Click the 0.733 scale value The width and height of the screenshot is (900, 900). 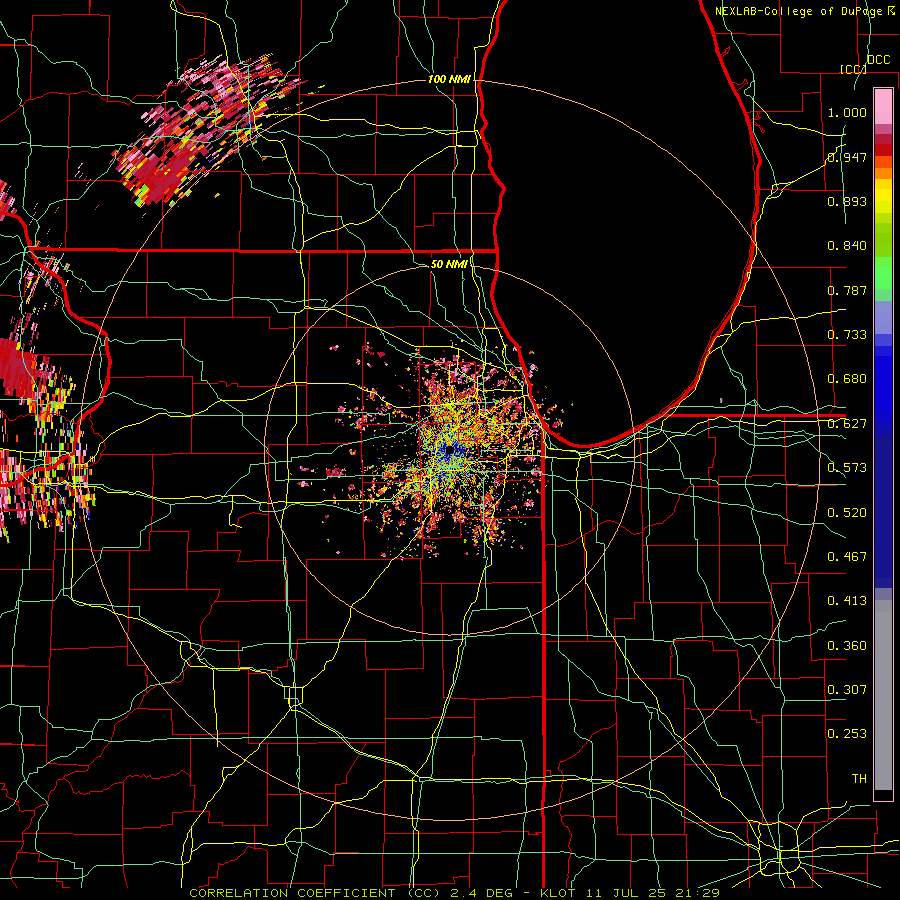pyautogui.click(x=847, y=335)
